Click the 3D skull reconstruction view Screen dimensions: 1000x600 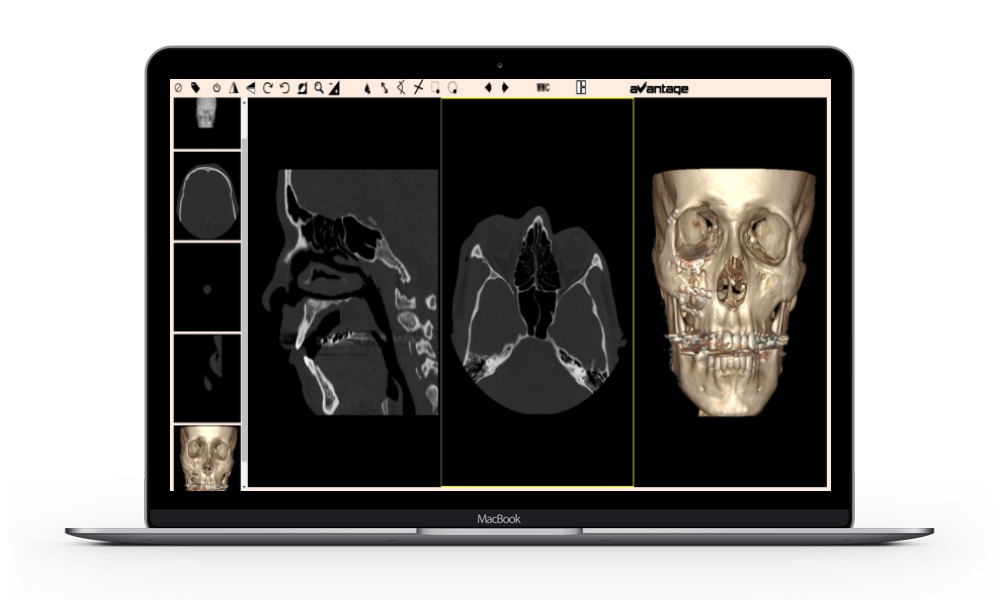pyautogui.click(x=730, y=292)
